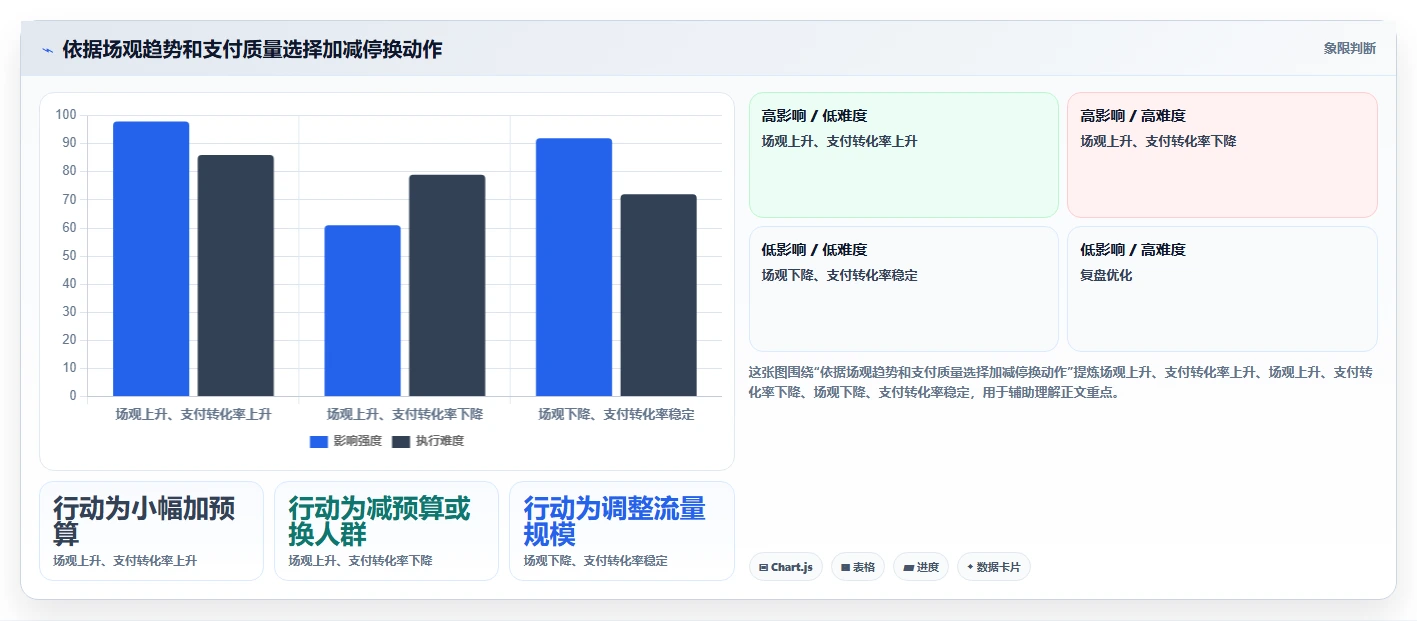Image resolution: width=1417 pixels, height=621 pixels.
Task: Toggle the 影响强度 legend color box
Action: coord(319,441)
